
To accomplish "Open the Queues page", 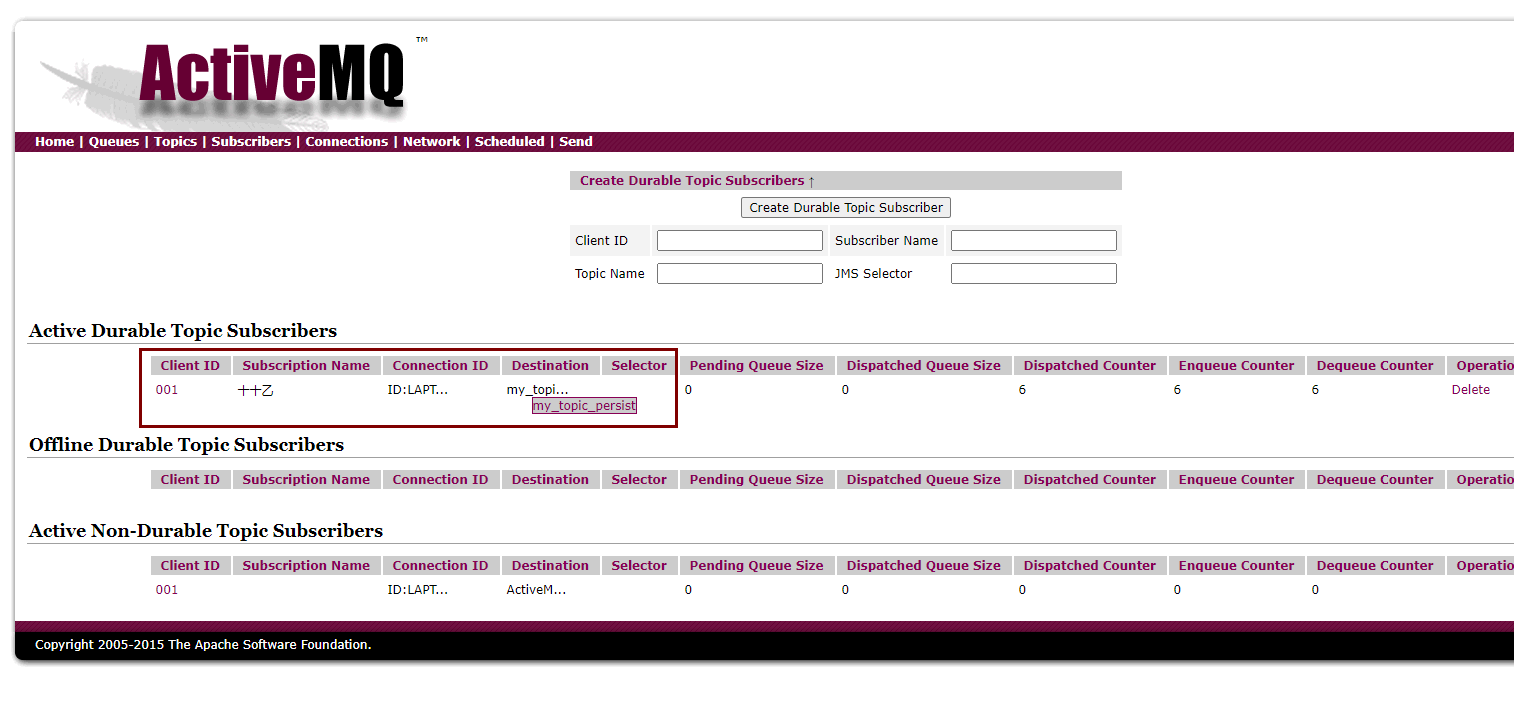I will pos(114,142).
